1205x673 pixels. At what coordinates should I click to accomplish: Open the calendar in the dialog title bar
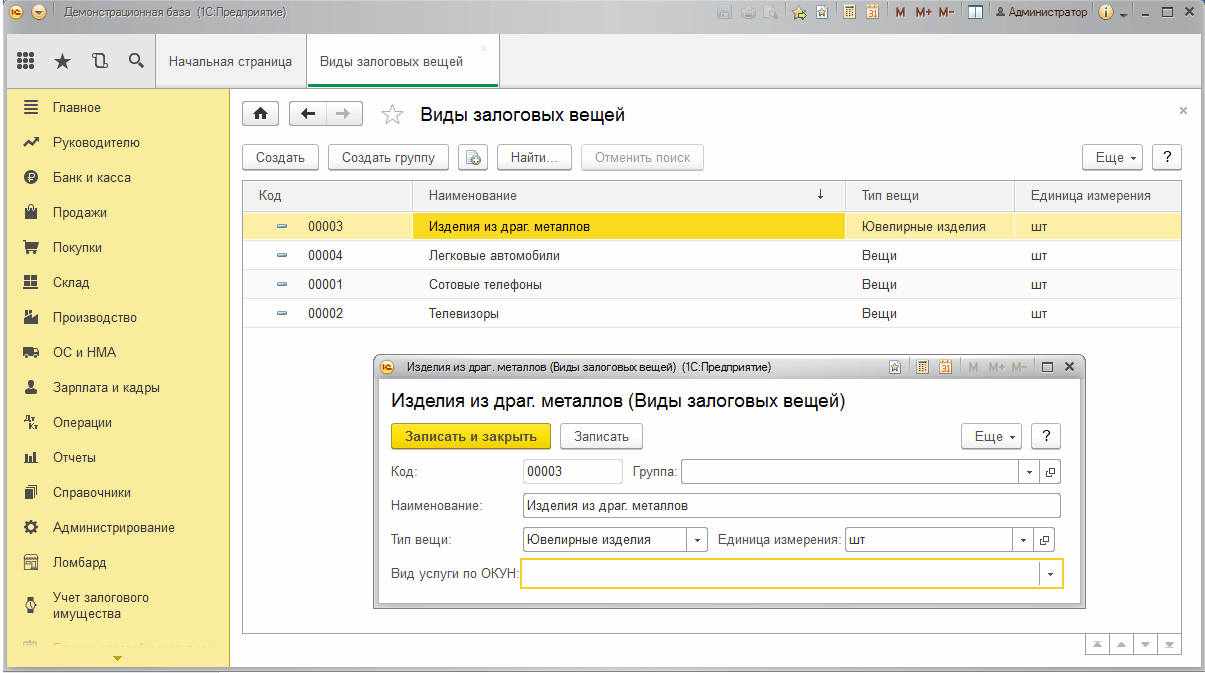[x=945, y=367]
